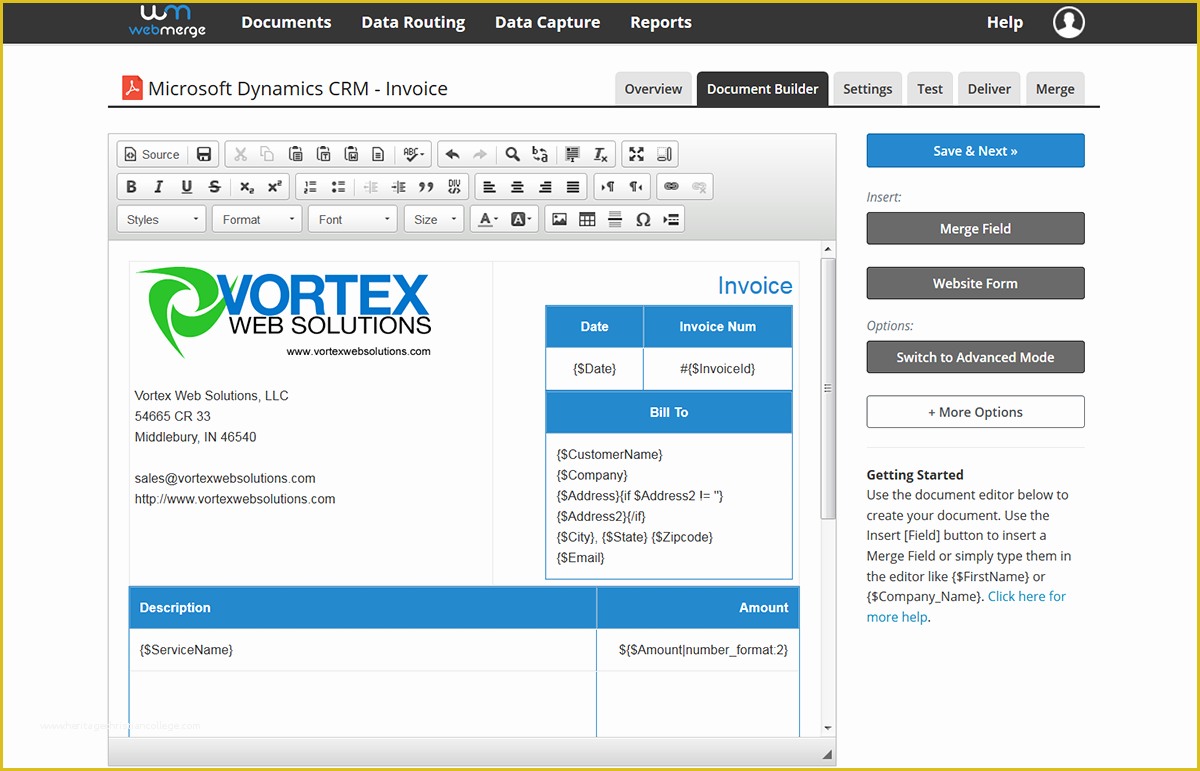Toggle Italic formatting
Viewport: 1200px width, 771px height.
pos(158,187)
